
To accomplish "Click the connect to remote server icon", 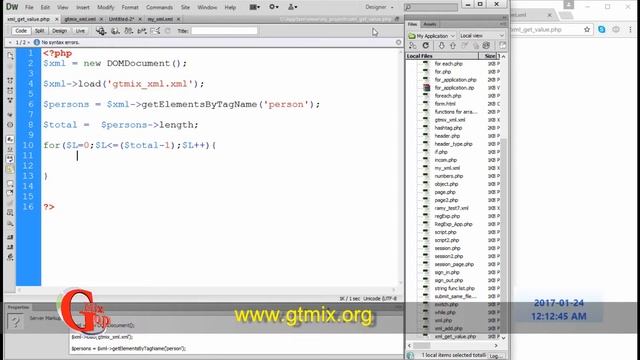I will (413, 46).
